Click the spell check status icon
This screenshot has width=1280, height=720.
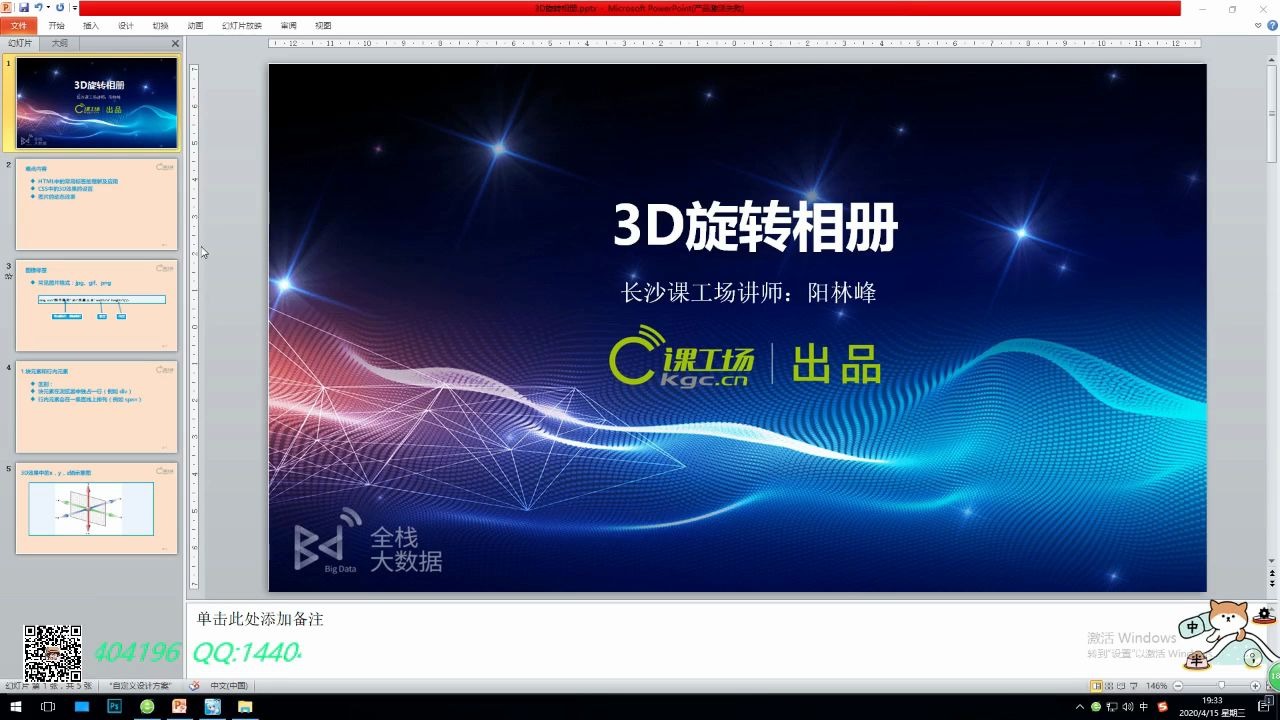click(x=194, y=686)
